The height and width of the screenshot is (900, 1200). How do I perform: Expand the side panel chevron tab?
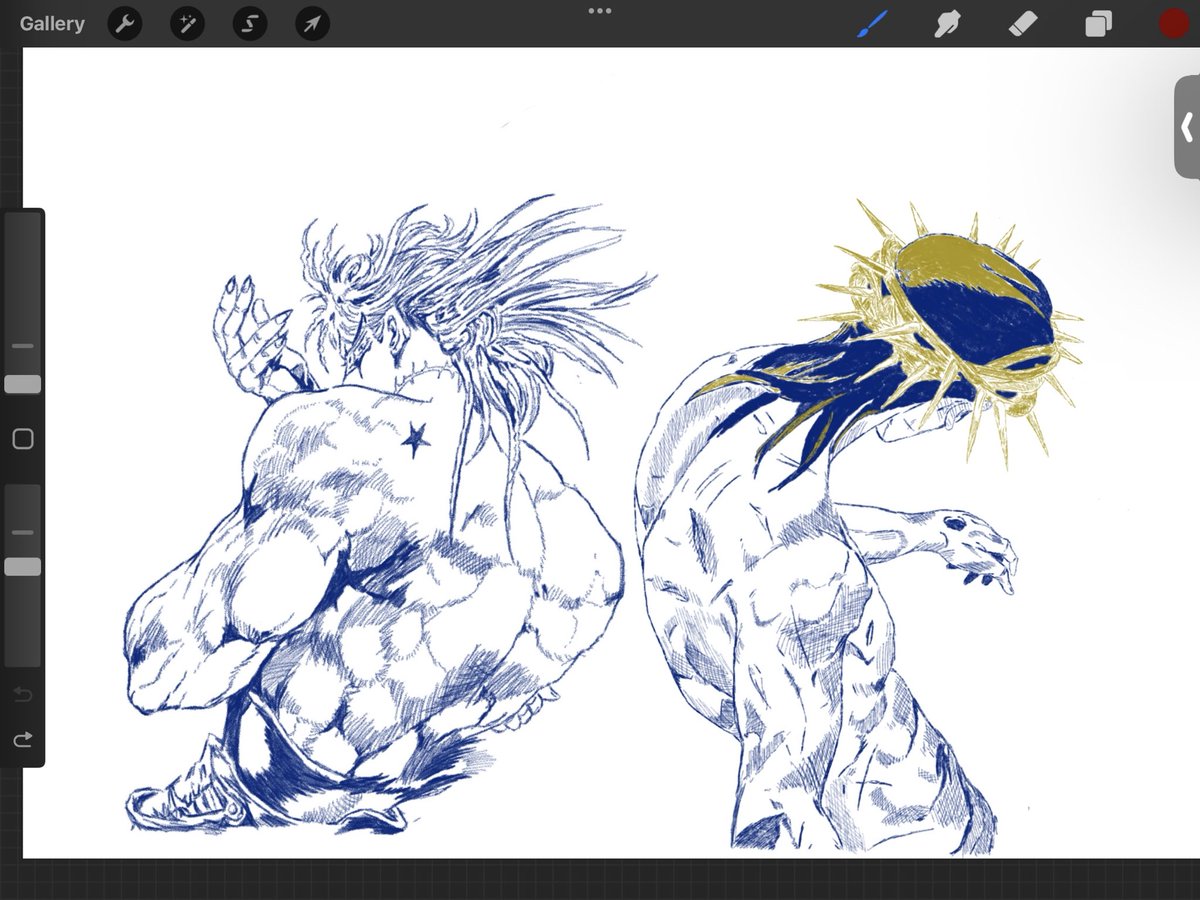pyautogui.click(x=1187, y=127)
